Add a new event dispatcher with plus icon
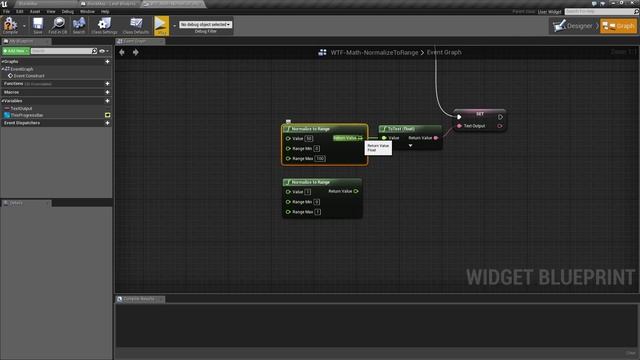The height and width of the screenshot is (360, 640). point(107,123)
